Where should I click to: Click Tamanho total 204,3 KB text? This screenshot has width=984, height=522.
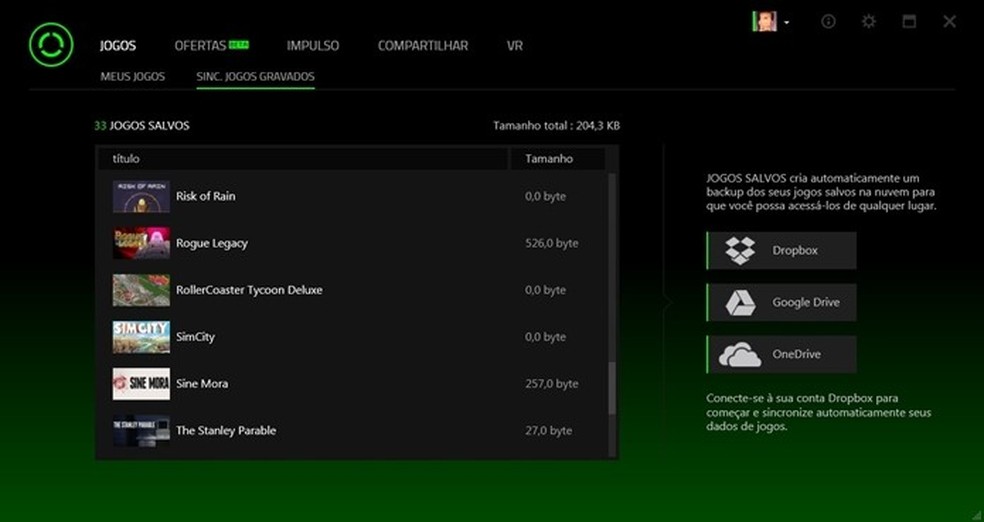[557, 125]
